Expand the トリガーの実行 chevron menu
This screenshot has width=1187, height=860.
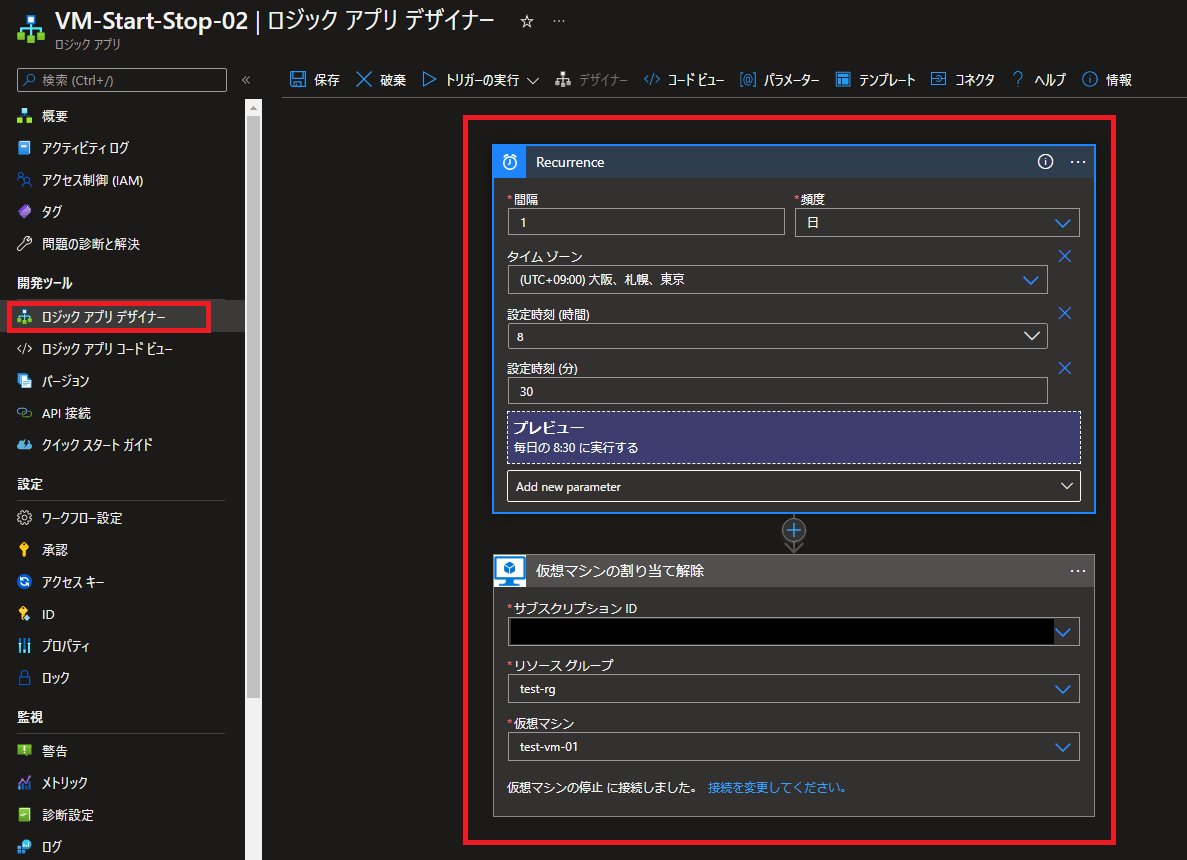[533, 80]
